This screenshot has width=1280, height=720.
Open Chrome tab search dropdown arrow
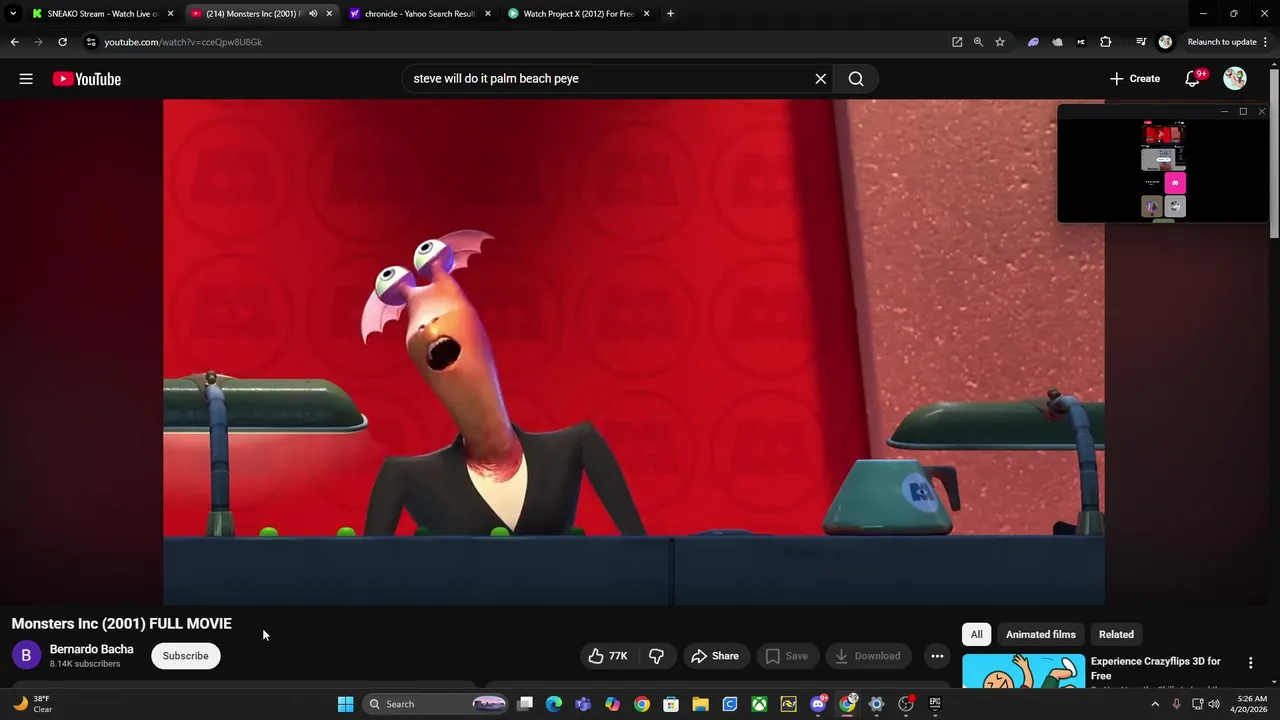click(x=13, y=14)
